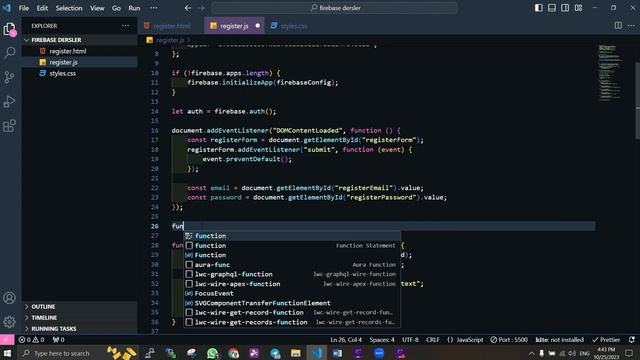Open register.html in the explorer tree
This screenshot has width=640, height=360.
point(80,51)
